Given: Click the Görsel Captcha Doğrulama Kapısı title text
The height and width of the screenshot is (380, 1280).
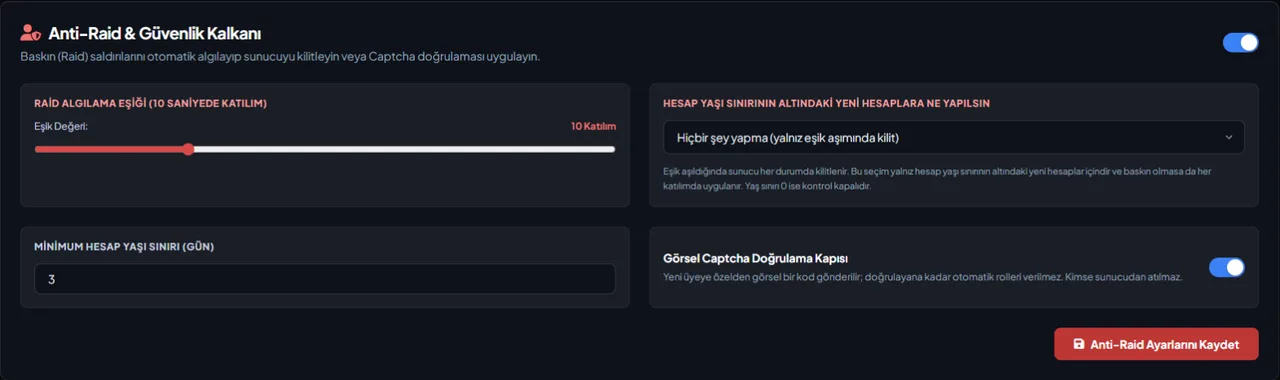Looking at the screenshot, I should 756,258.
